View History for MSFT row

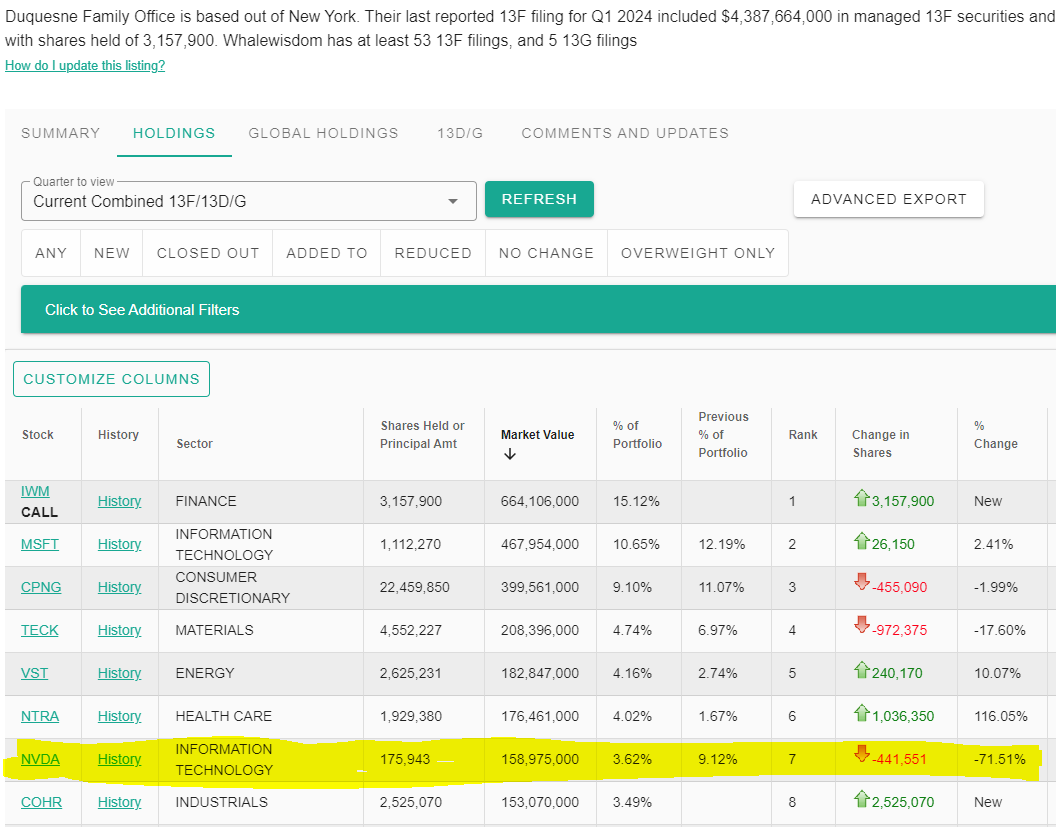[x=119, y=544]
